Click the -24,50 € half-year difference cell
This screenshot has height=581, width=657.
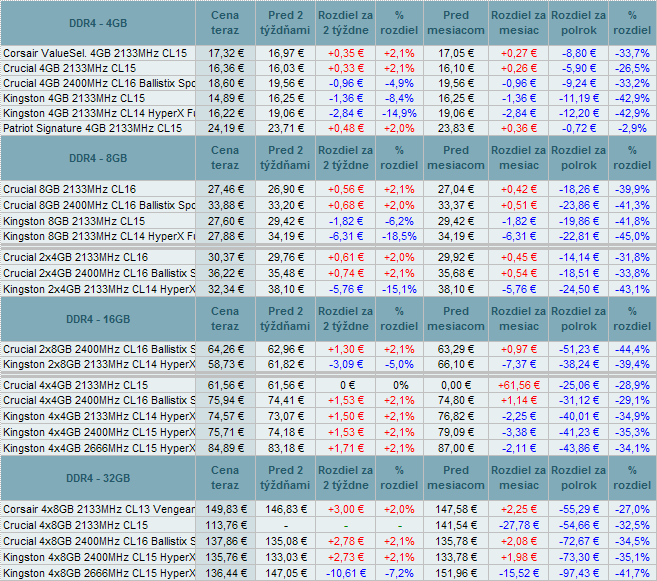(x=579, y=289)
